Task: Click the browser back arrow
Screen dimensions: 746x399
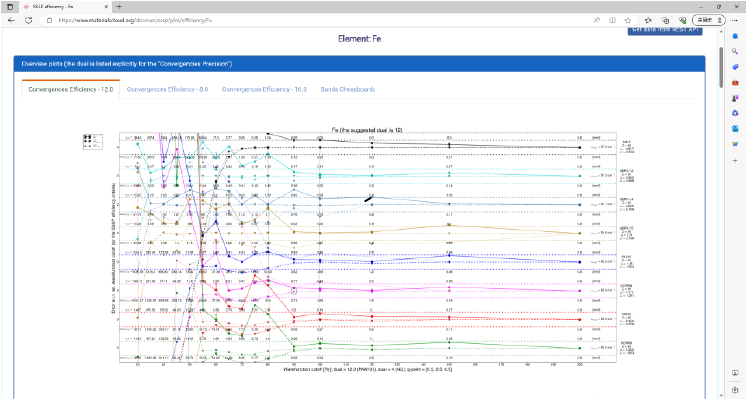Action: (x=11, y=20)
